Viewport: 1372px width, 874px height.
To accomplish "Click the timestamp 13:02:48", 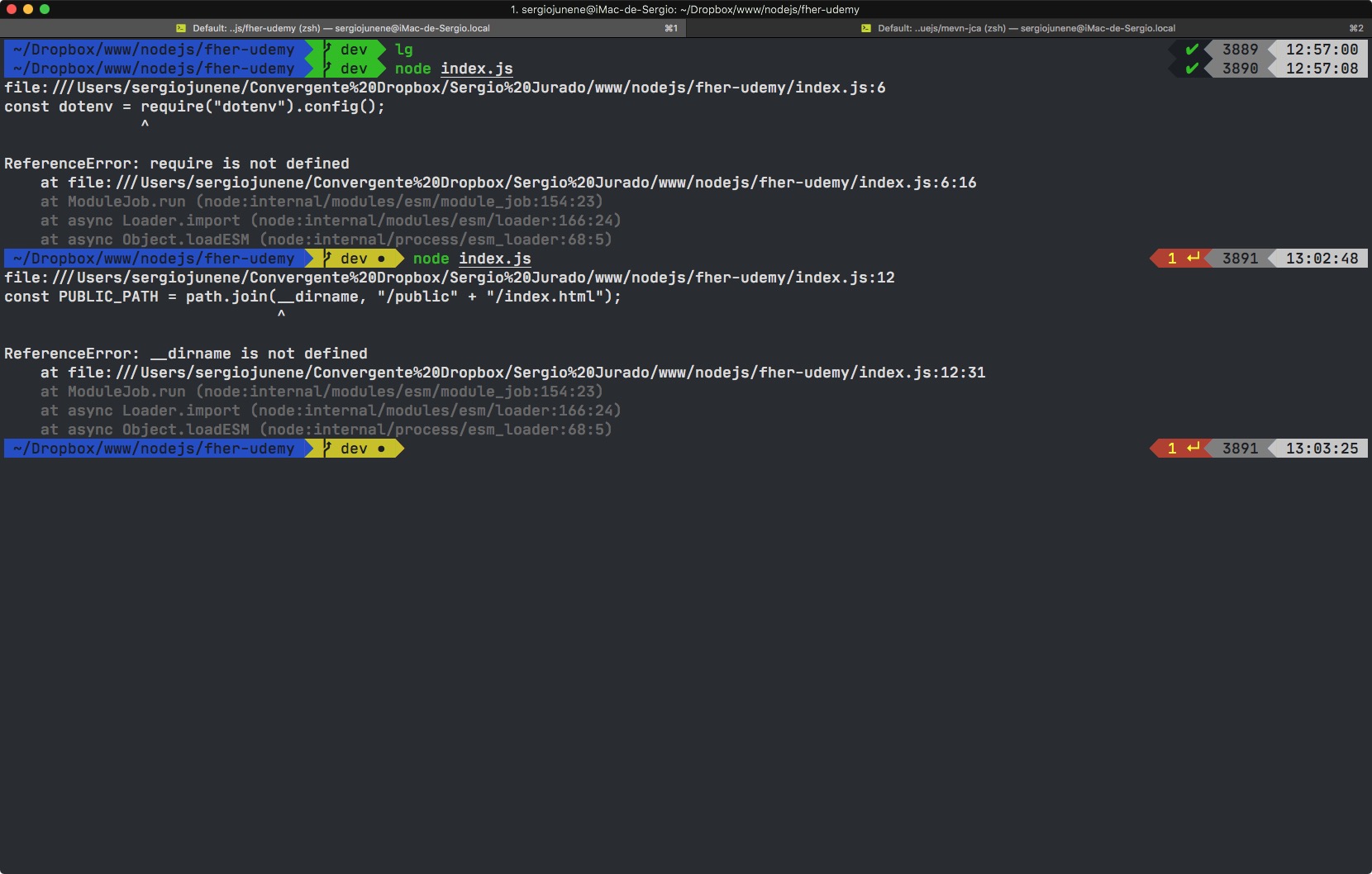I will click(x=1322, y=259).
